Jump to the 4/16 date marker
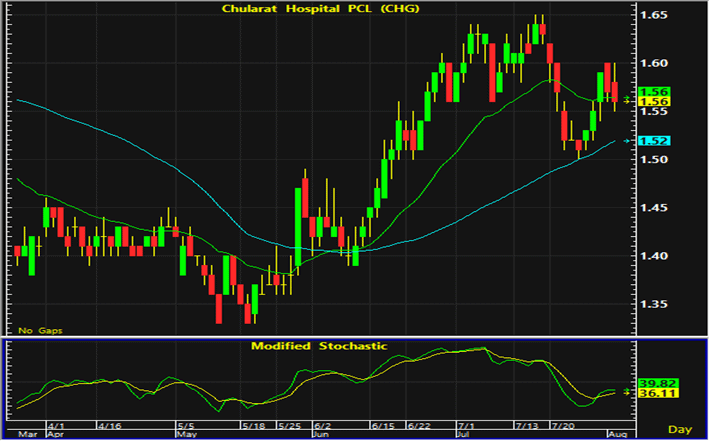This screenshot has height=441, width=710. point(110,426)
